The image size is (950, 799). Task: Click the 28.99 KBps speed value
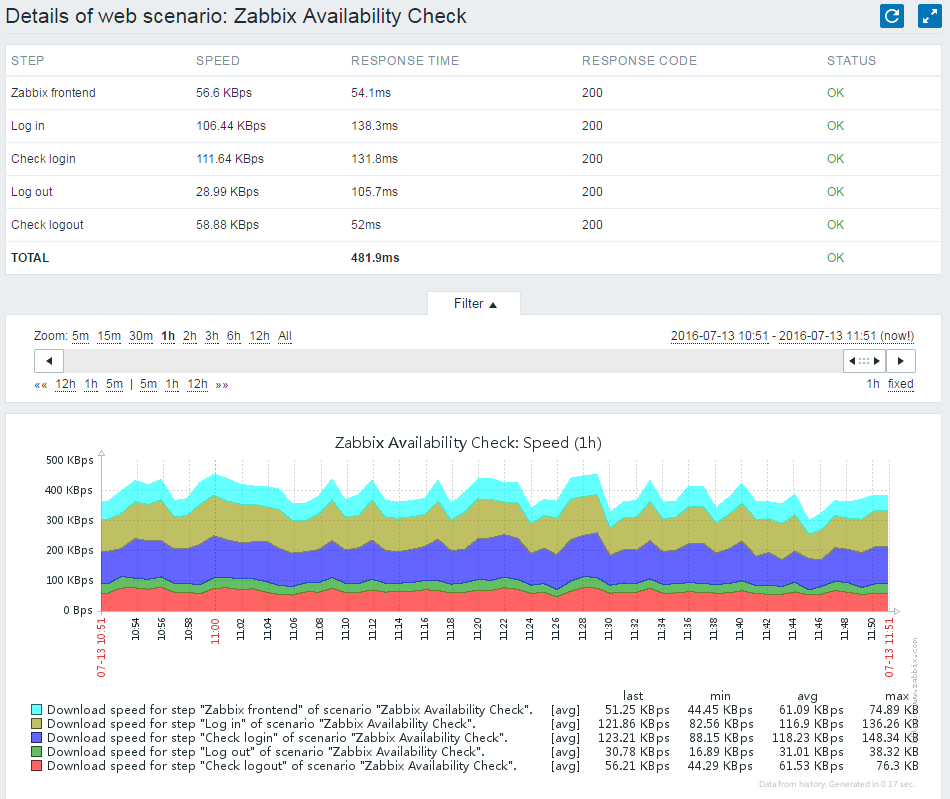tap(227, 191)
